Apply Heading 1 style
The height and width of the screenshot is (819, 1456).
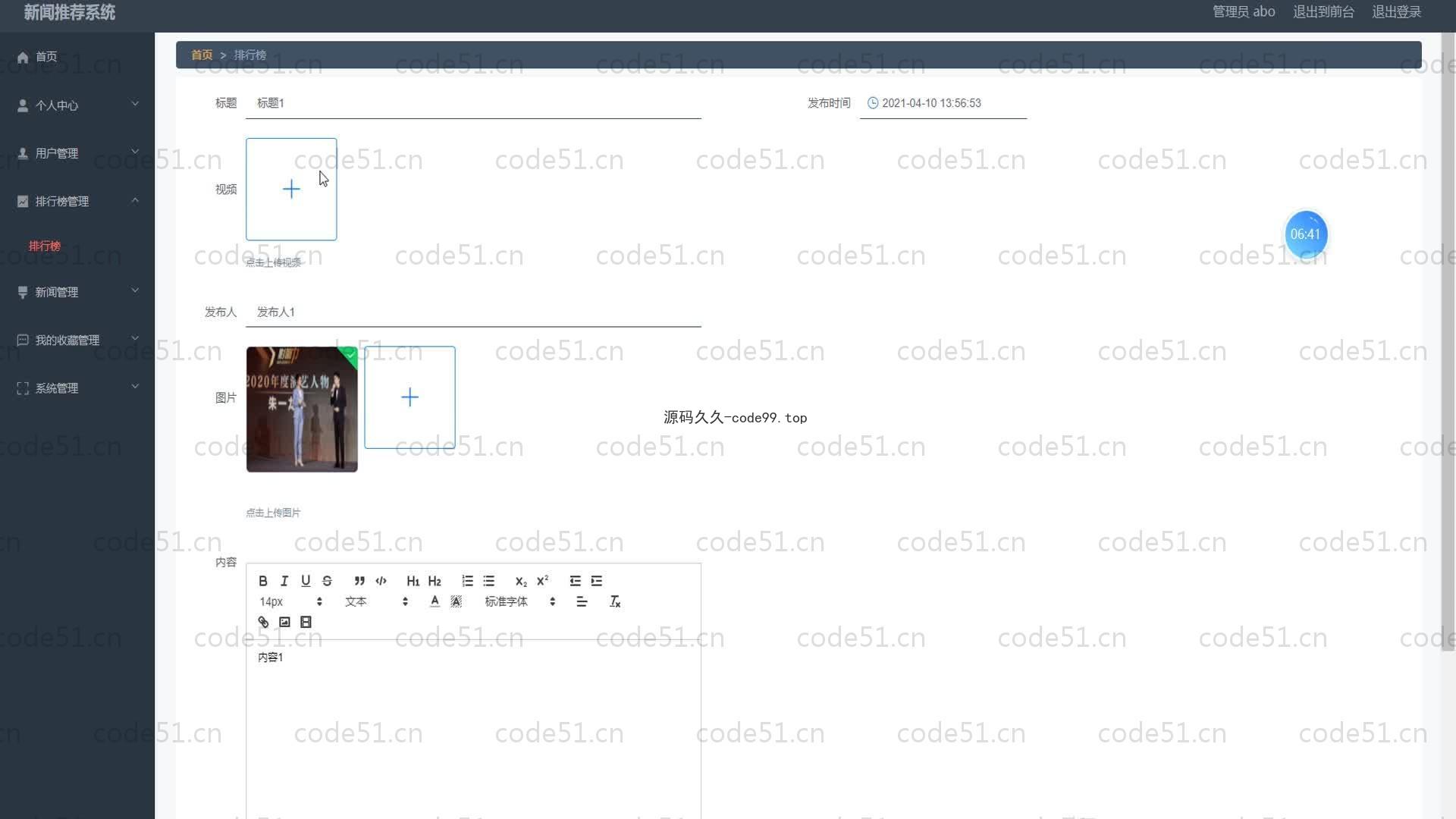pos(413,581)
